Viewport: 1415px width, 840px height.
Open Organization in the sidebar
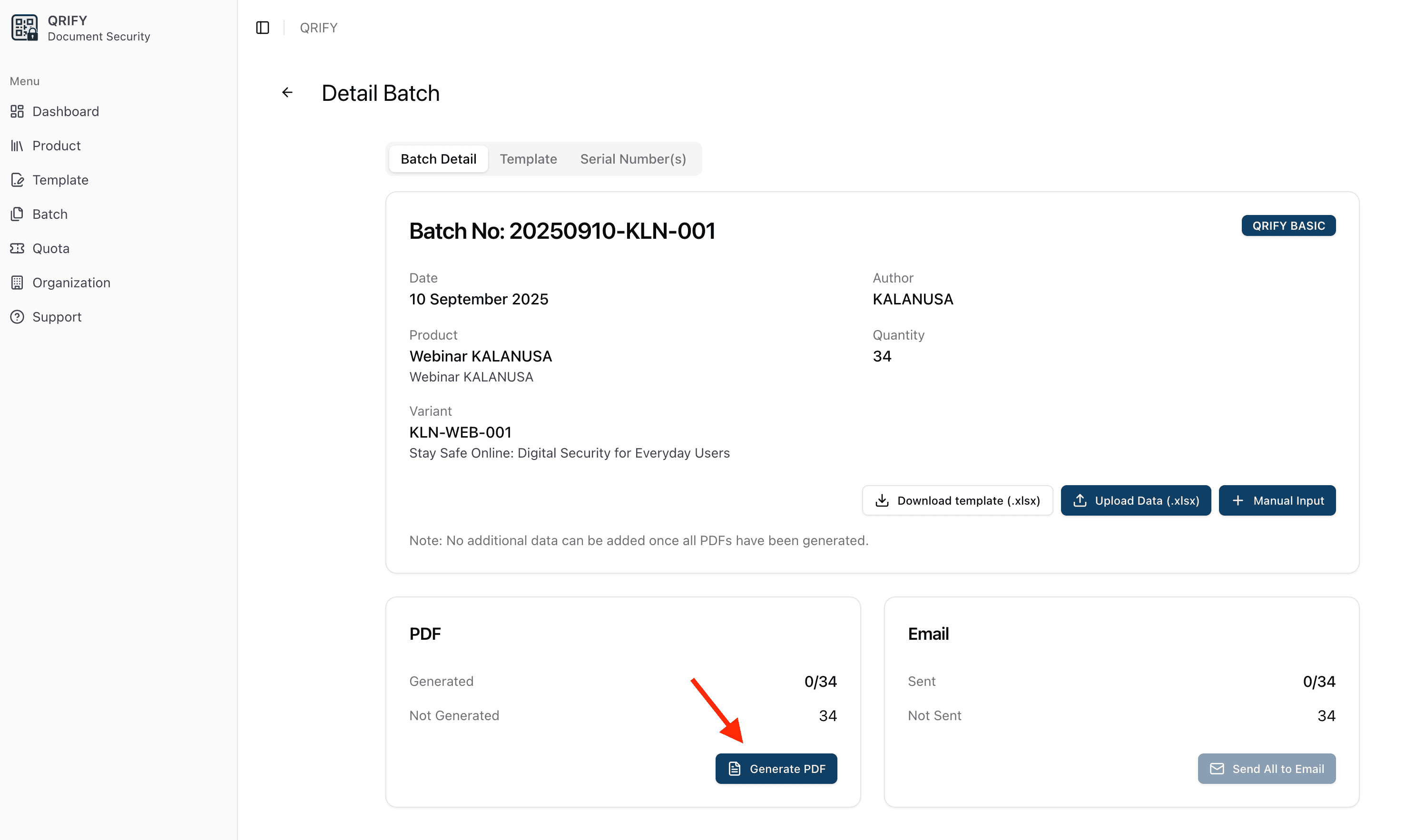coord(71,283)
